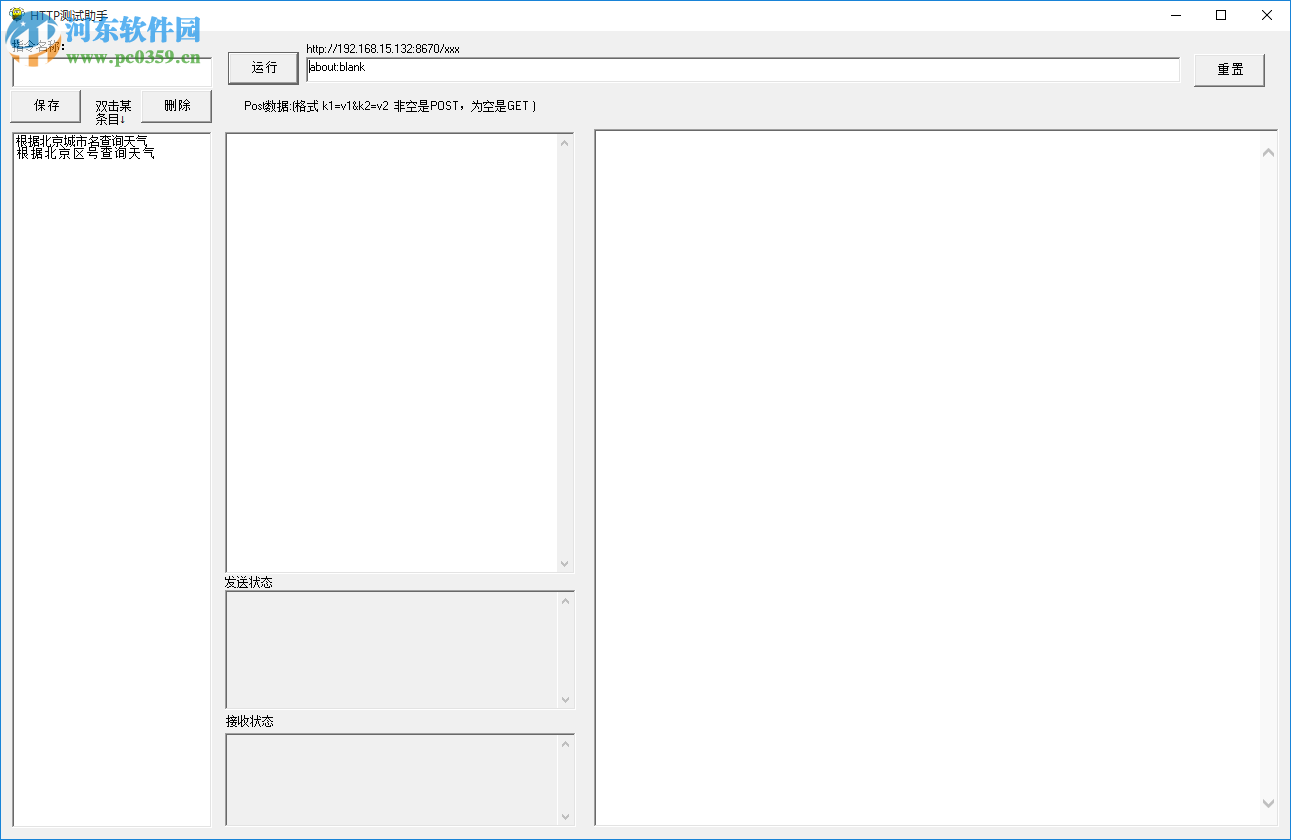Click the 运行 (Run) button
Viewport: 1291px width, 840px height.
[263, 68]
